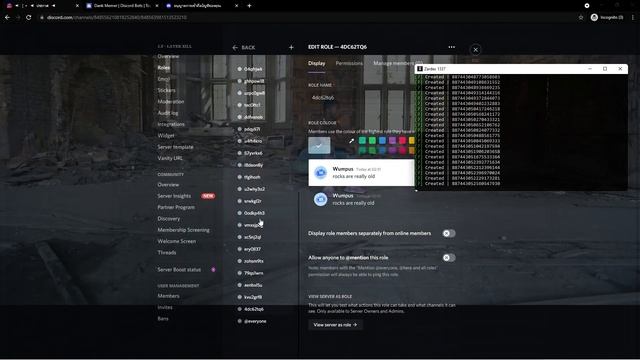640x360 pixels.
Task: Open the Discovery settings entry
Action: click(x=169, y=219)
